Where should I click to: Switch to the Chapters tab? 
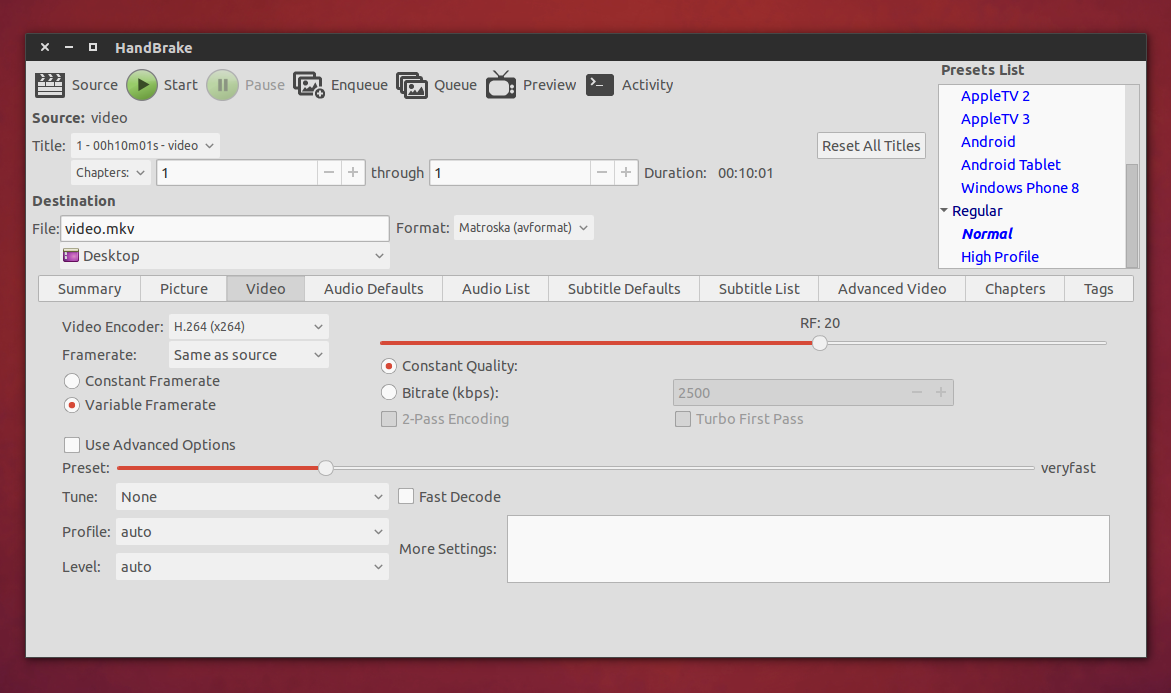(x=1015, y=289)
